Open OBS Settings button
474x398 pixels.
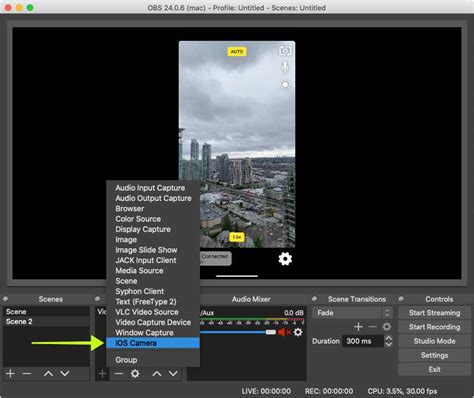point(434,355)
